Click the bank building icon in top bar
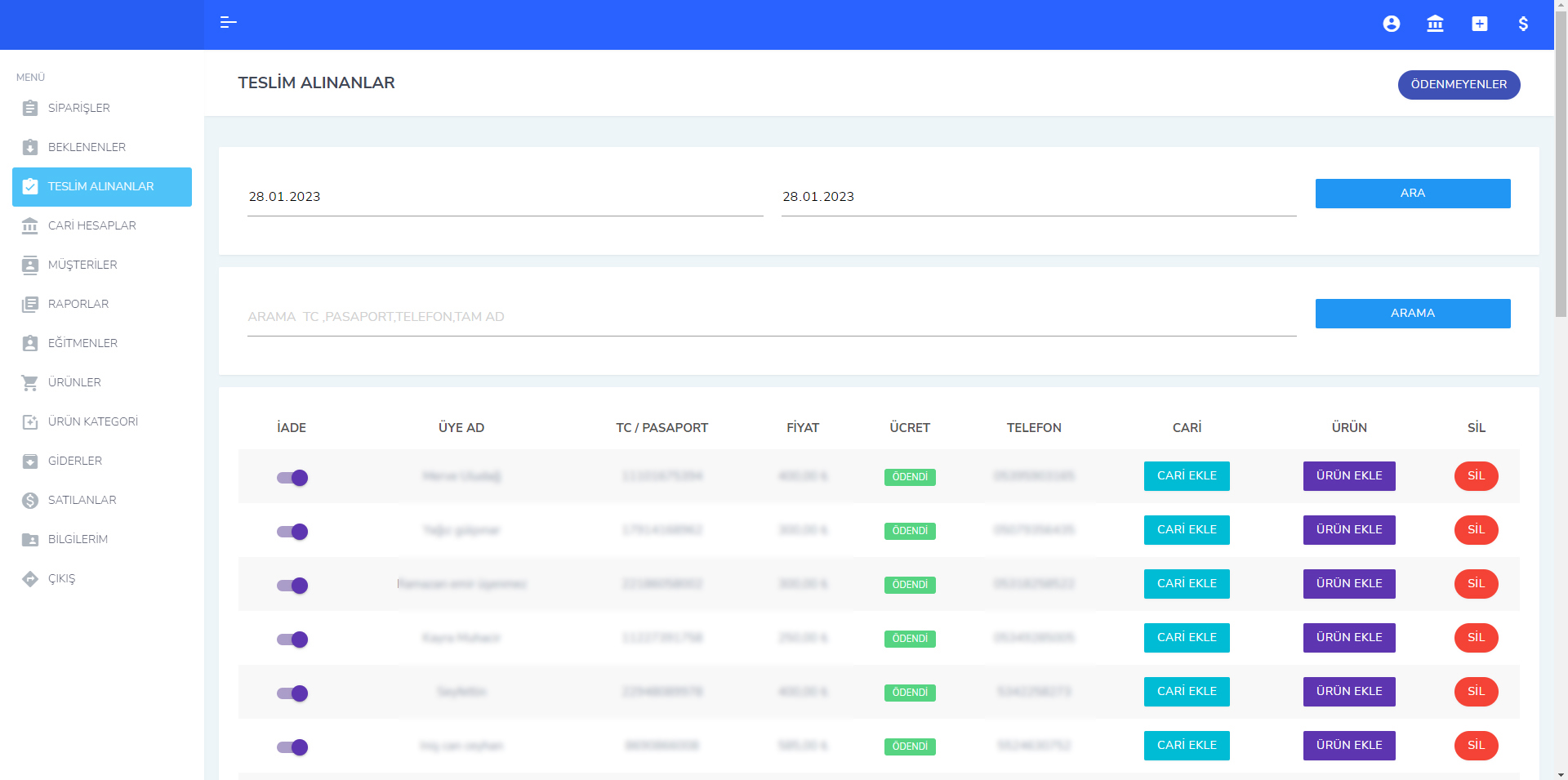 [x=1435, y=24]
